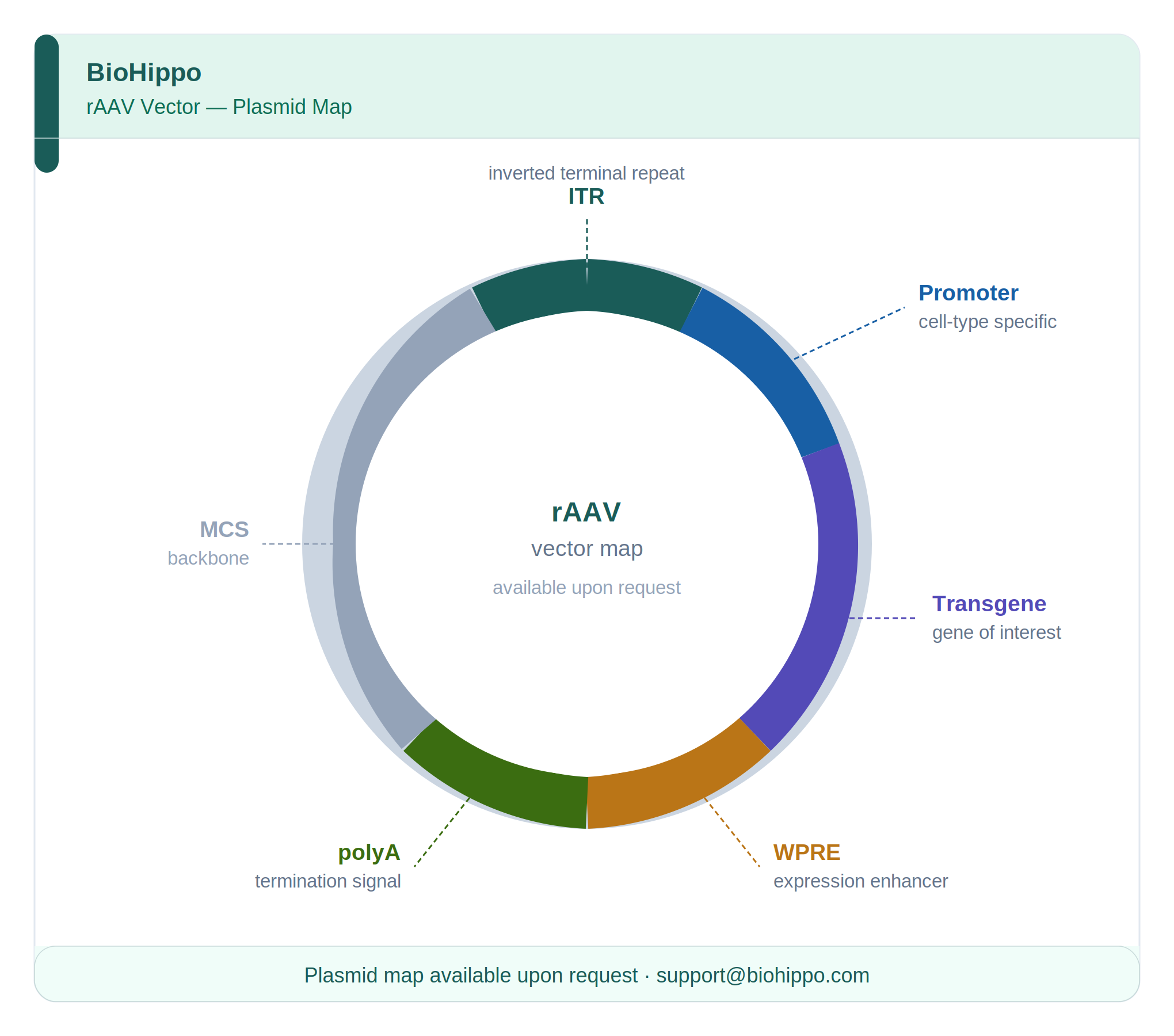Click the central "rAAV" title
This screenshot has height=1036, width=1174.
[x=586, y=512]
